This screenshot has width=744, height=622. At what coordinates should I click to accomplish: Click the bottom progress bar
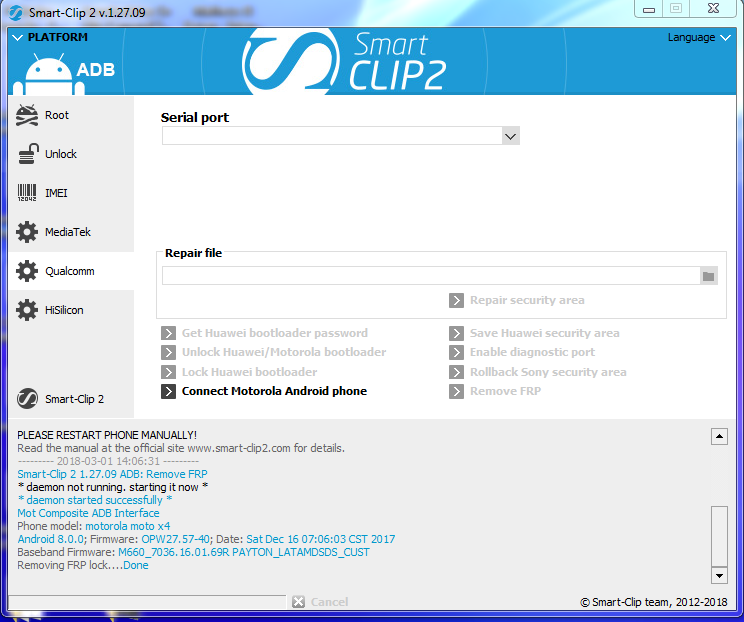pos(147,602)
